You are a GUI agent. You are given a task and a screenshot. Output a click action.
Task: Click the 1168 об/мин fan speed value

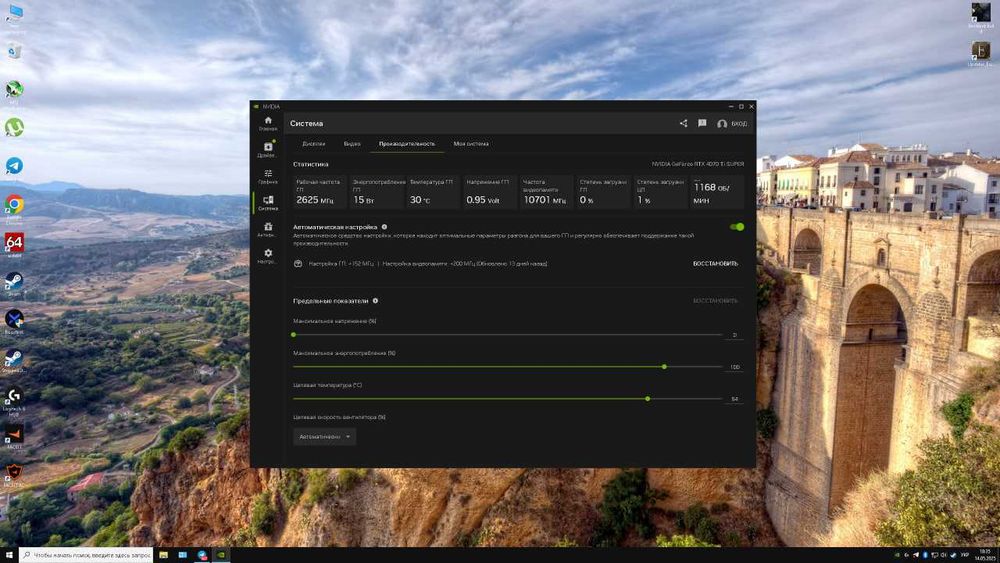pos(711,193)
